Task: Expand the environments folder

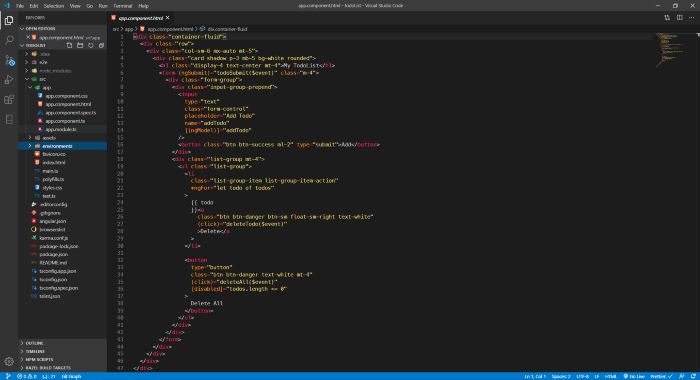Action: 62,146
